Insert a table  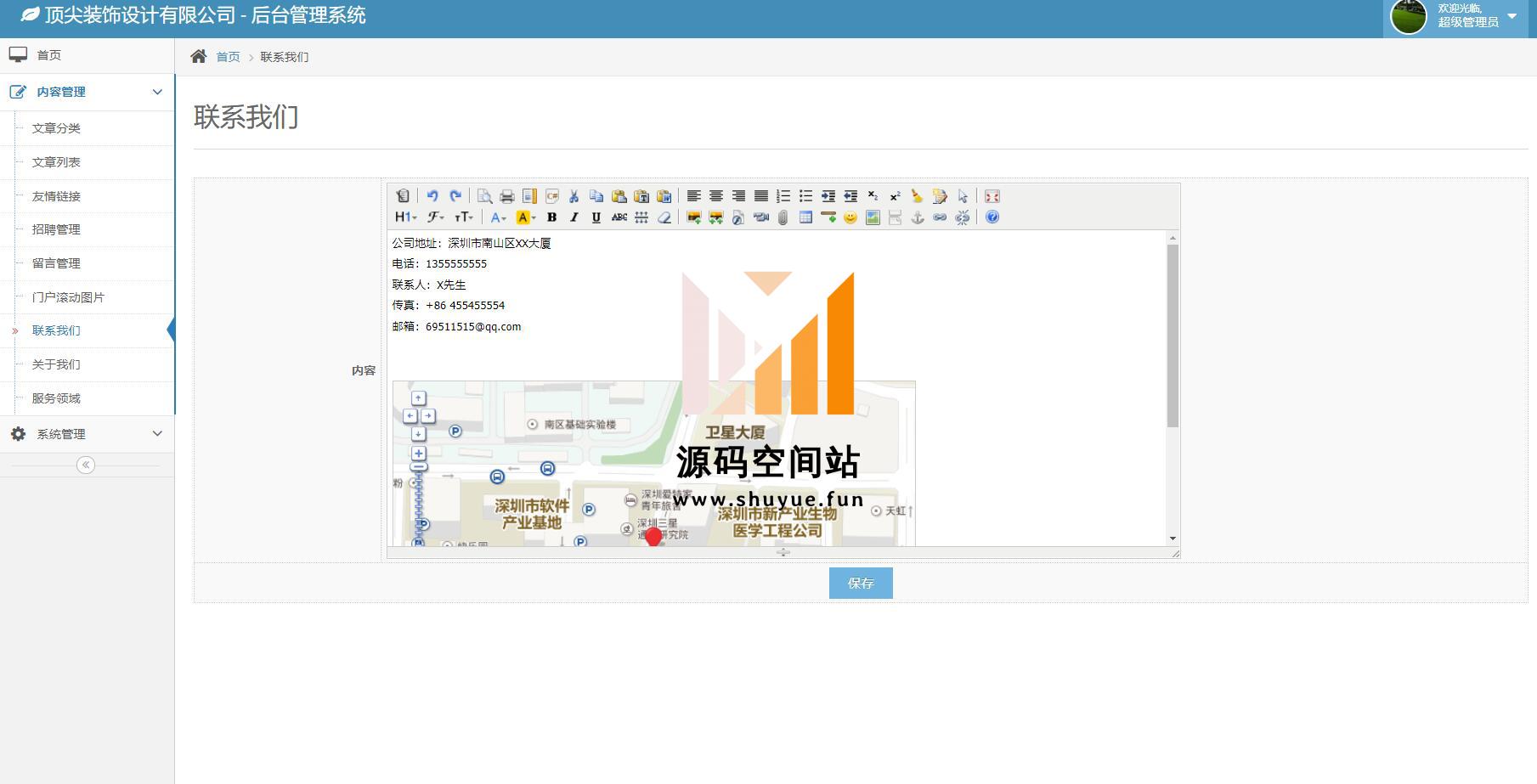[x=805, y=217]
